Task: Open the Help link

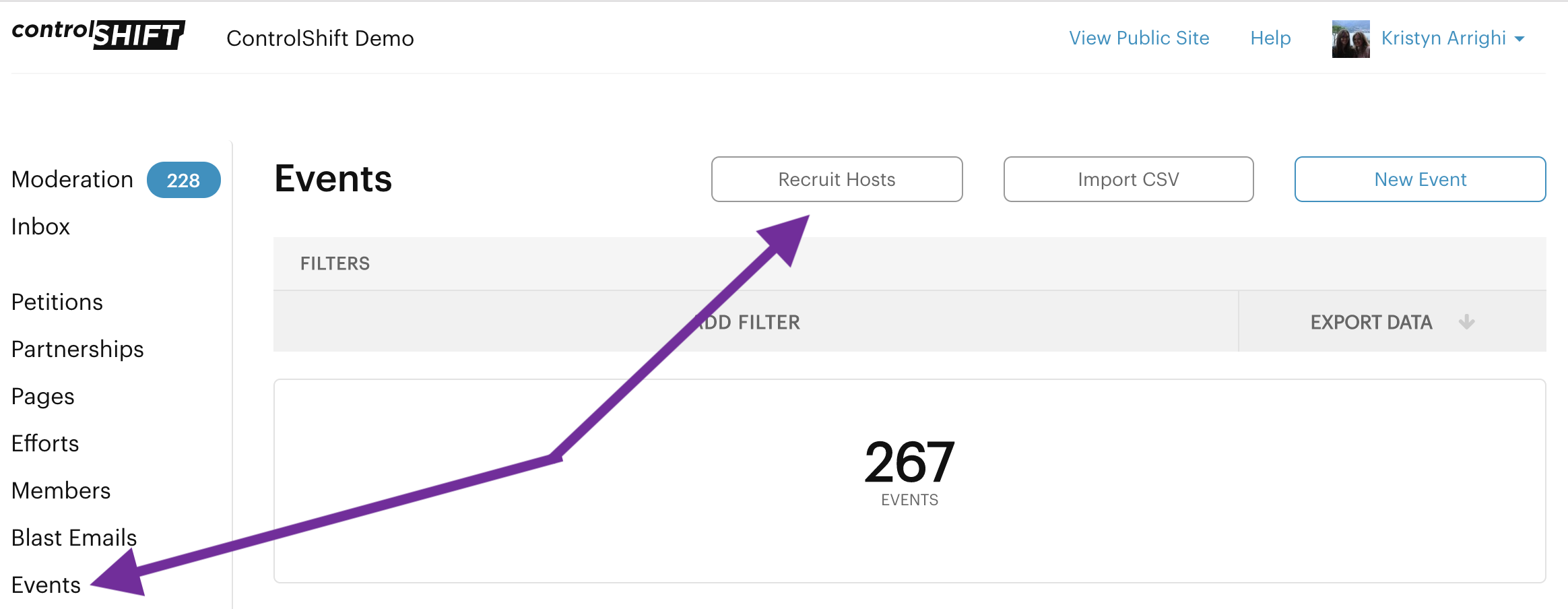Action: 1270,38
